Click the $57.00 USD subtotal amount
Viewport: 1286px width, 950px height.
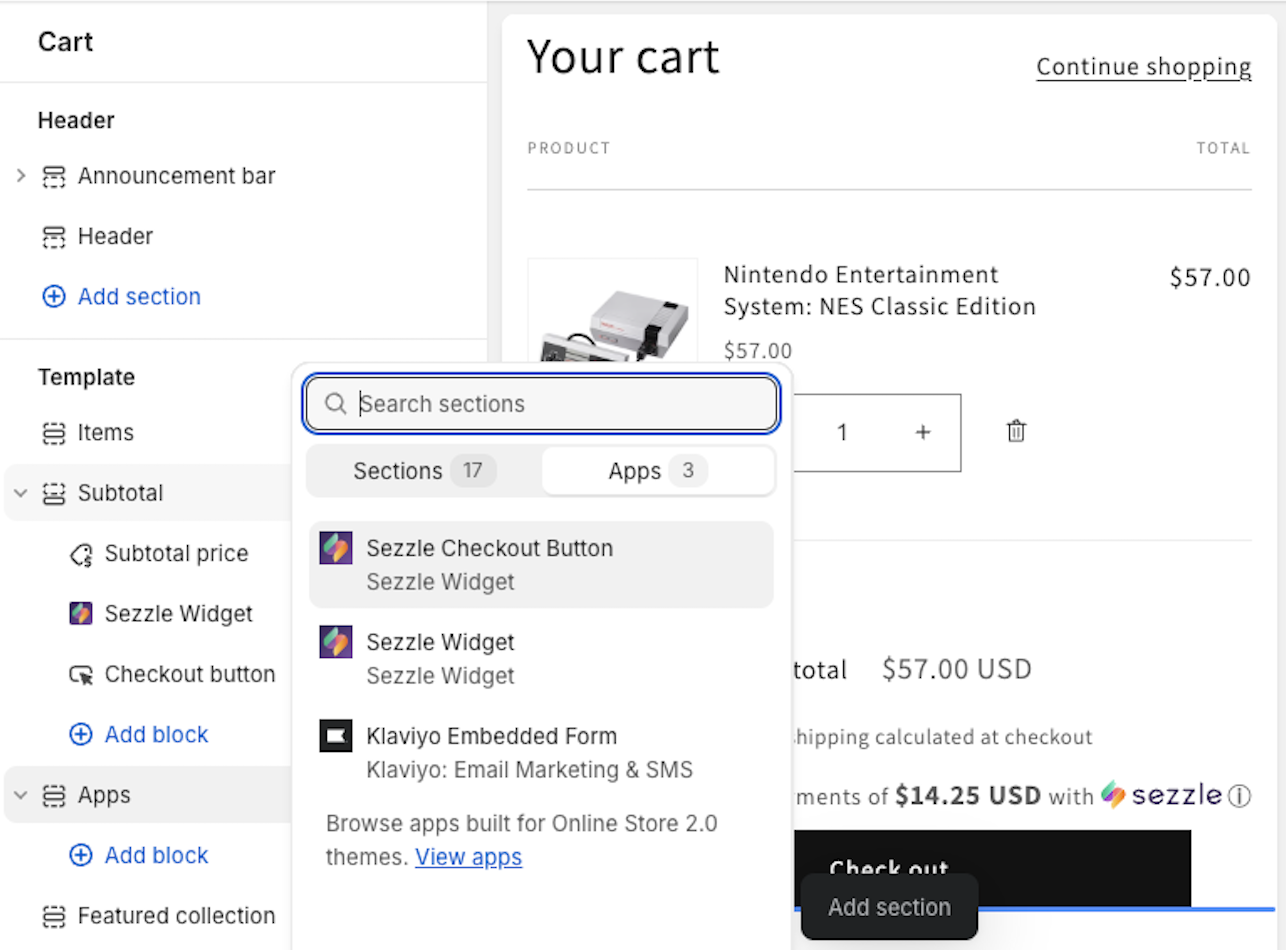click(x=956, y=669)
